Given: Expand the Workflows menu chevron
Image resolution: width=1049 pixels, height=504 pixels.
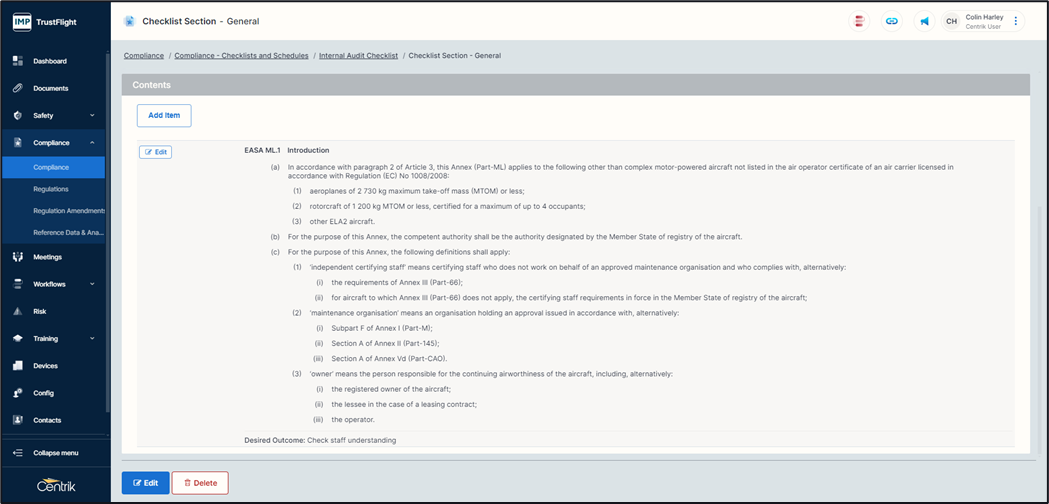Looking at the screenshot, I should tap(92, 284).
